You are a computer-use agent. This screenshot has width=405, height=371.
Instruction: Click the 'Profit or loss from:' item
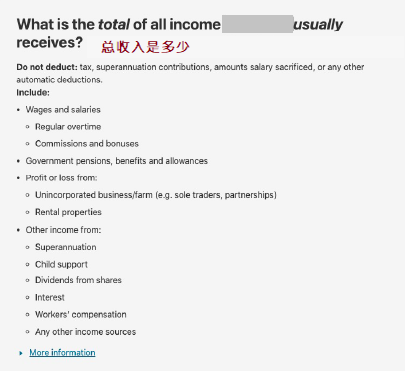point(61,178)
